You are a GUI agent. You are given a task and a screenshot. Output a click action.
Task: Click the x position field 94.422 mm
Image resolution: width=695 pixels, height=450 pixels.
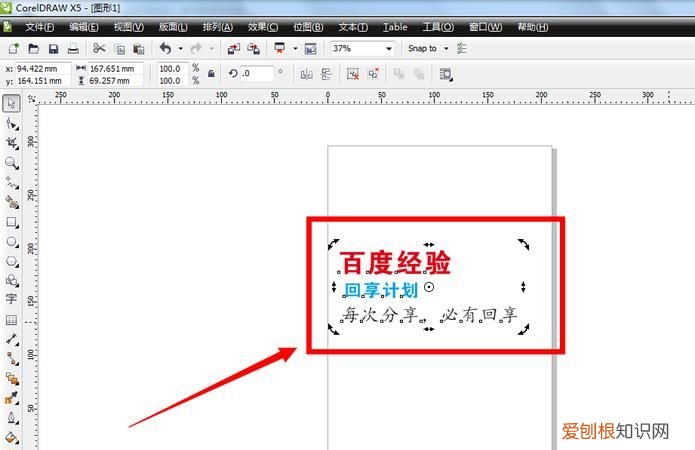pos(43,69)
